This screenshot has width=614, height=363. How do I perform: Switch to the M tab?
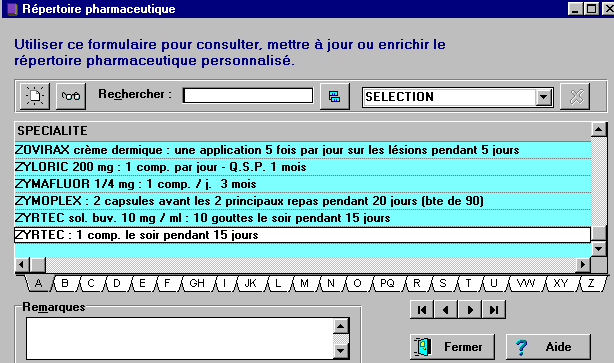click(304, 283)
